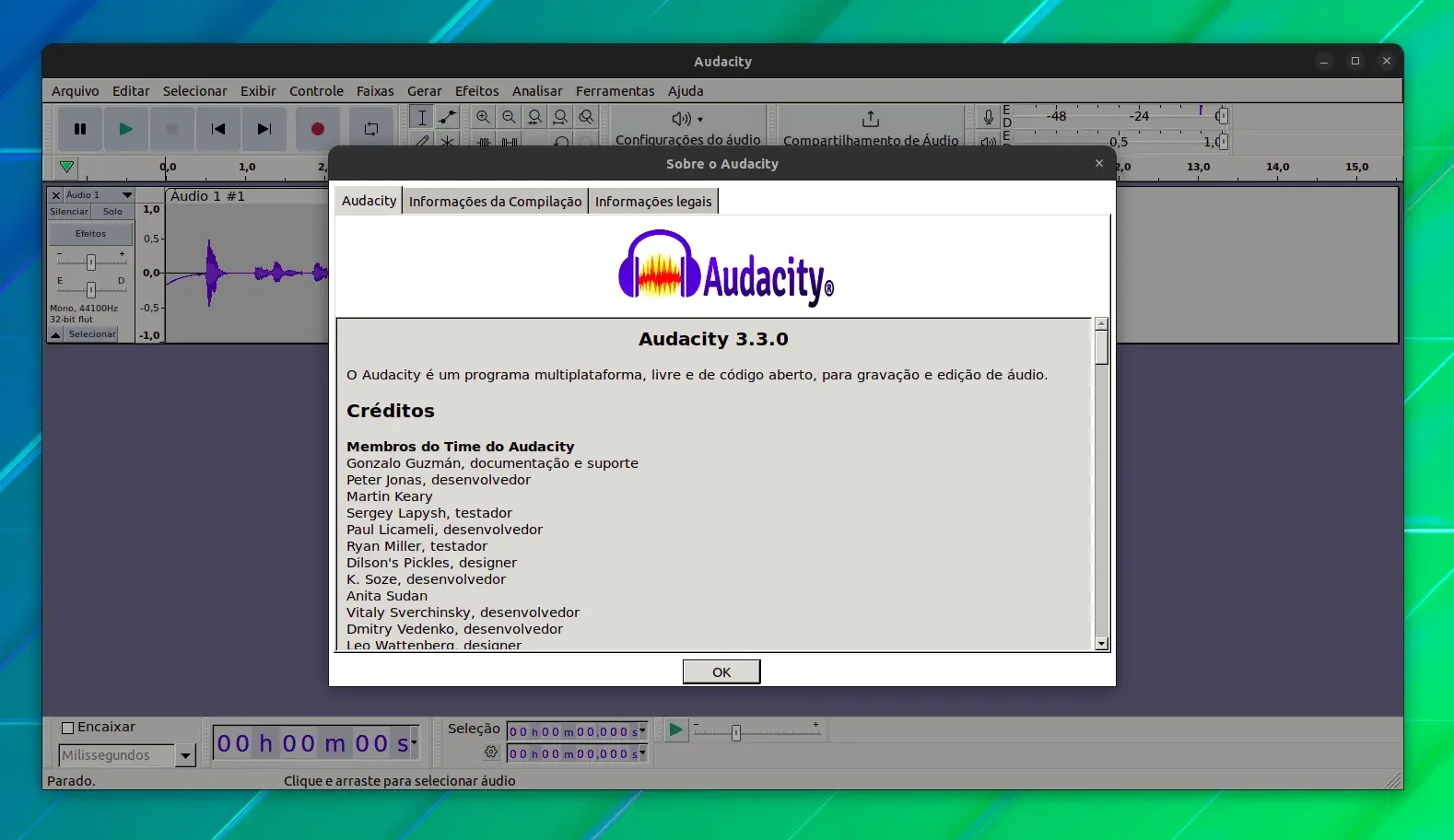Close the Sobre o Audacity dialog
The image size is (1454, 840).
pyautogui.click(x=1098, y=163)
